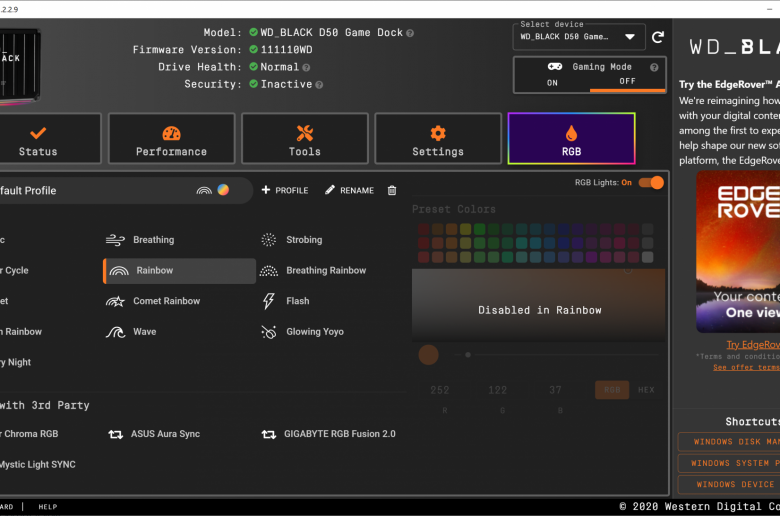Click the help icon next to Drive Health

[306, 67]
